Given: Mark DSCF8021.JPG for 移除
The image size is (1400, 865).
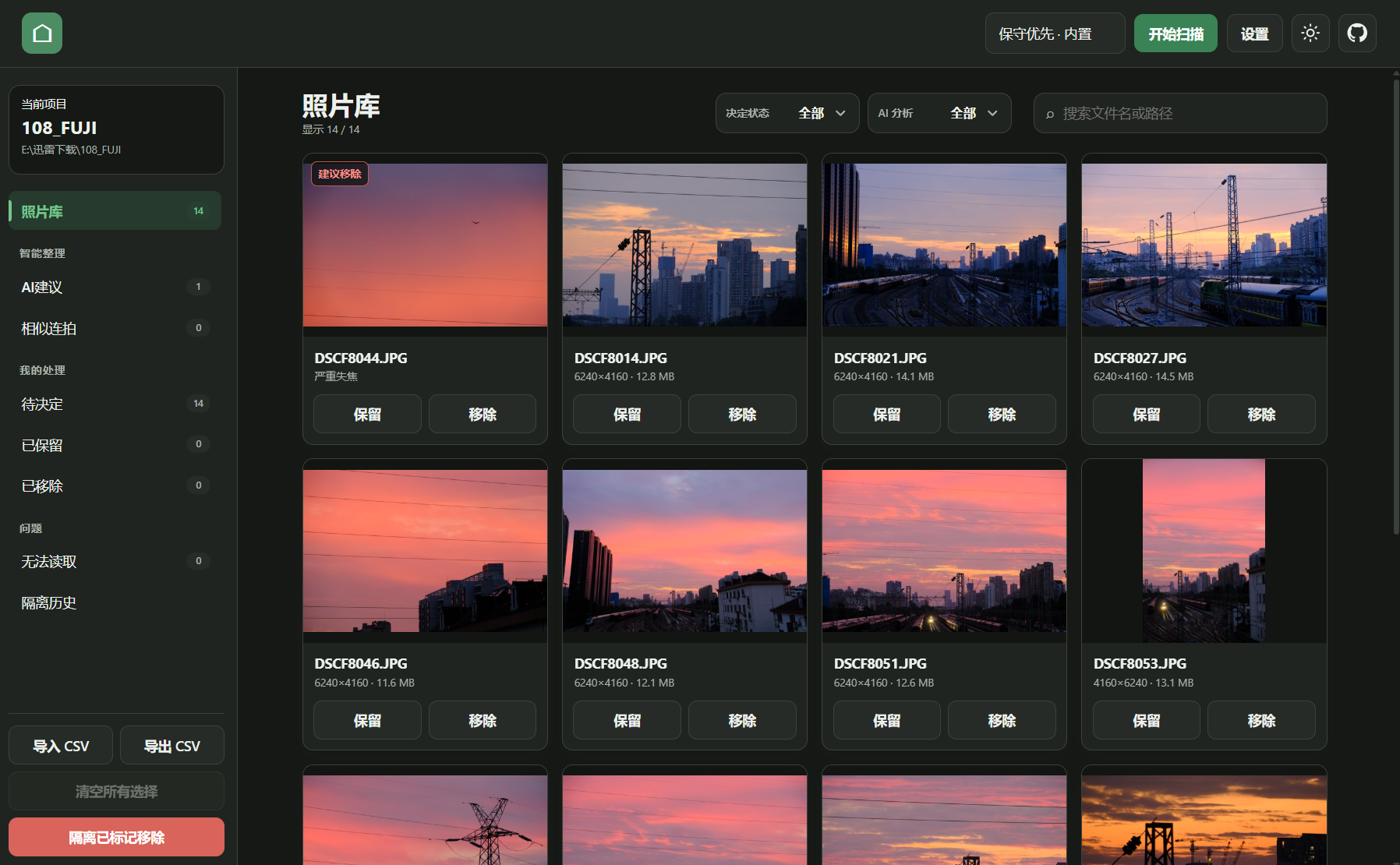Looking at the screenshot, I should point(1002,414).
